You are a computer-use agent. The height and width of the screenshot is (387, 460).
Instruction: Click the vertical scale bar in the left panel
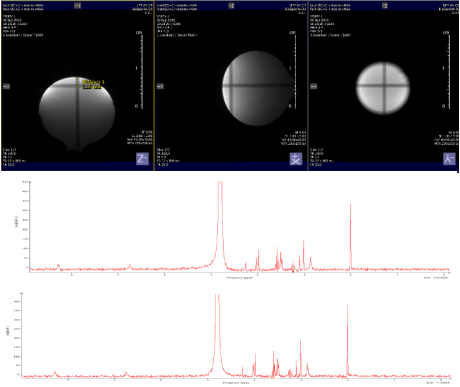pos(142,70)
